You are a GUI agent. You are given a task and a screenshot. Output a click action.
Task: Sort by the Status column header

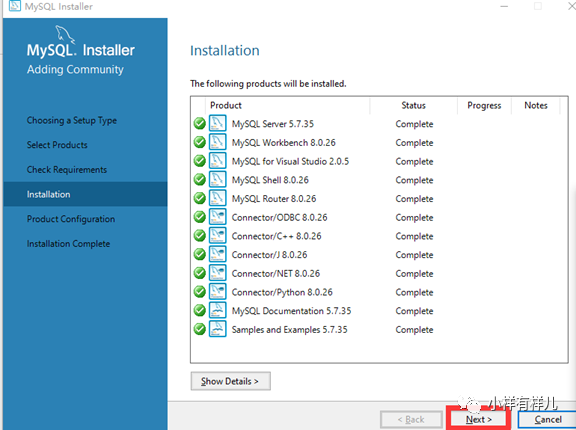click(x=414, y=105)
